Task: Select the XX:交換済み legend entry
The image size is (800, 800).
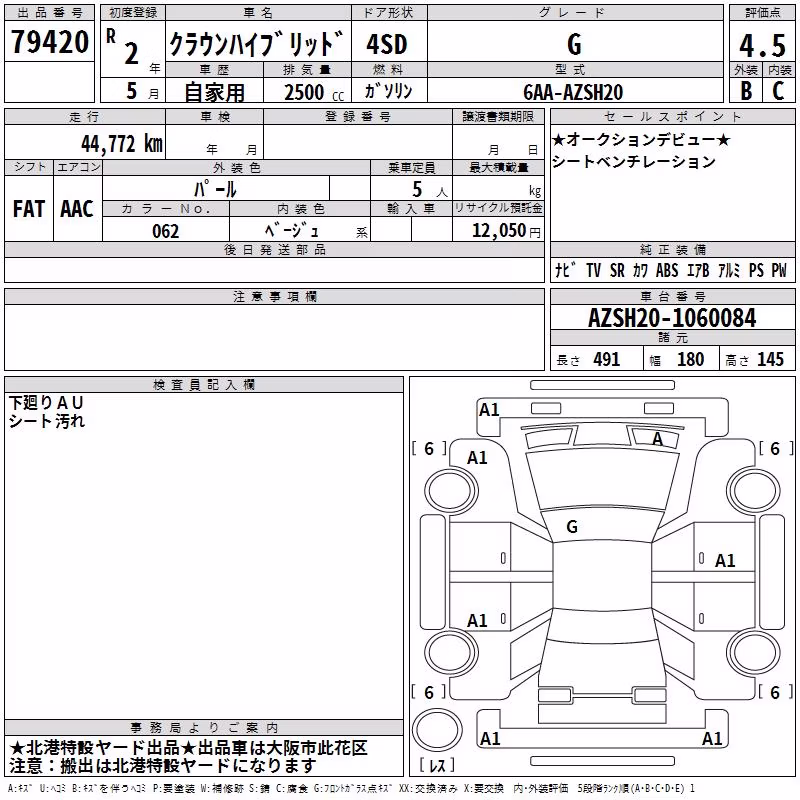Action: tap(428, 788)
